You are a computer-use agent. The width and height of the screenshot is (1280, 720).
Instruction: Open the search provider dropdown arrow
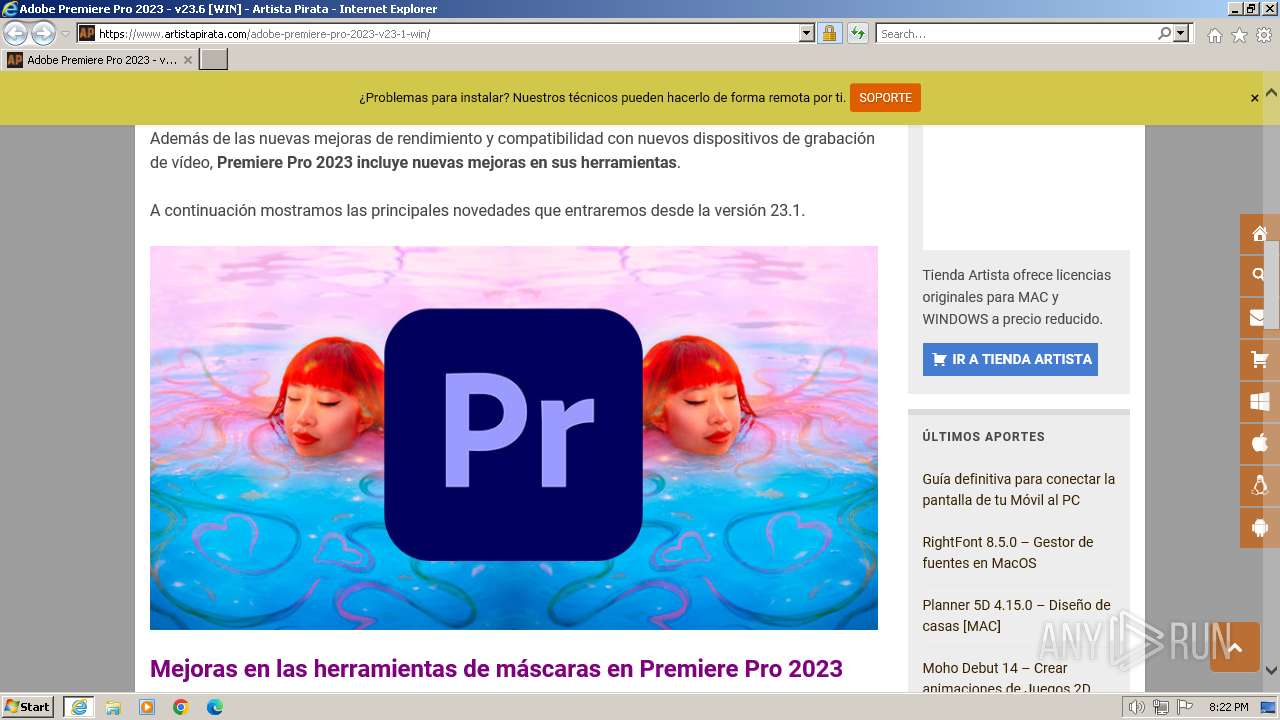click(x=1181, y=33)
